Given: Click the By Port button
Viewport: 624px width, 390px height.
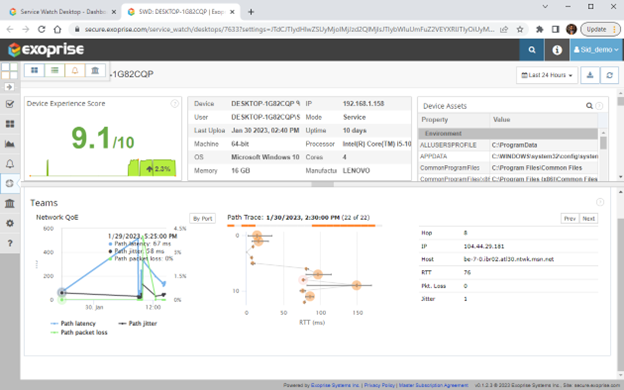Looking at the screenshot, I should pyautogui.click(x=203, y=218).
